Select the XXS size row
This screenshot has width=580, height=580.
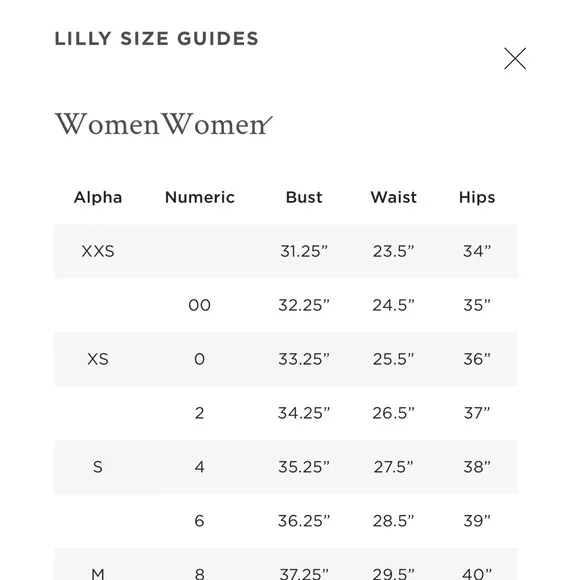(x=286, y=251)
